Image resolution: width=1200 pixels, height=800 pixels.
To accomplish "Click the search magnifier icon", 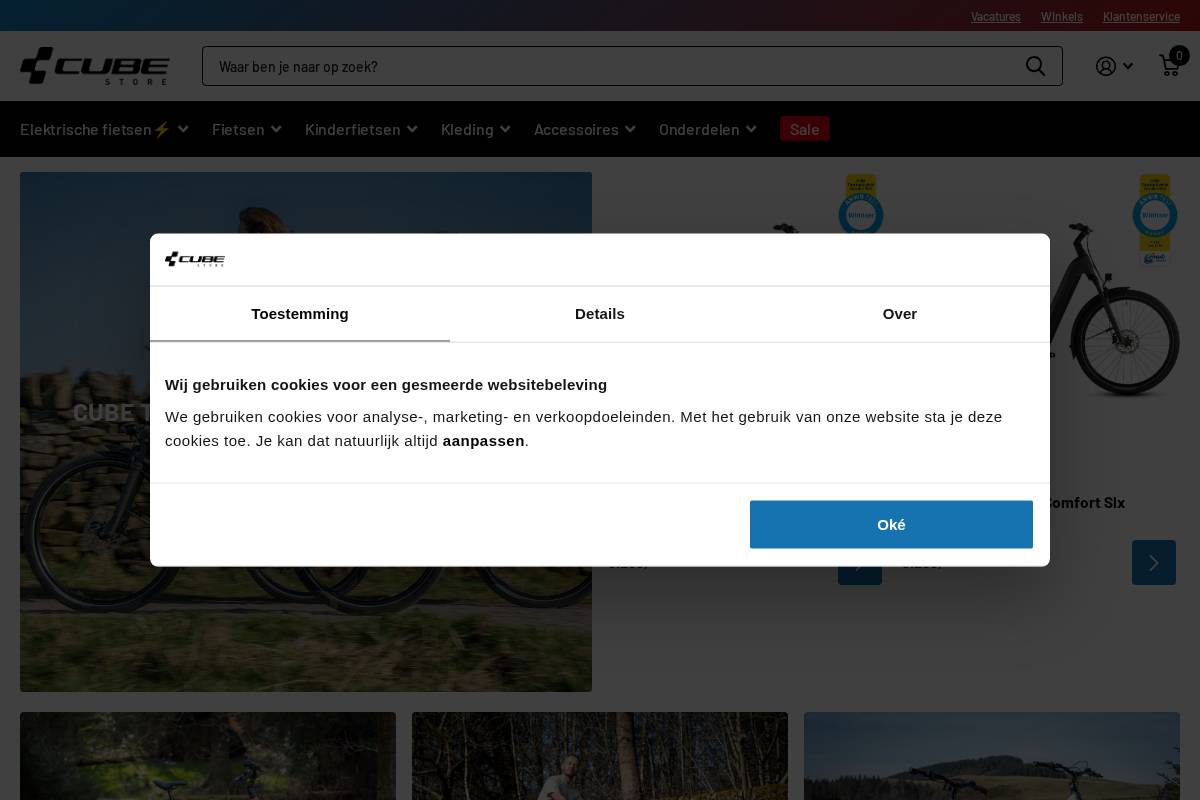I will 1035,66.
